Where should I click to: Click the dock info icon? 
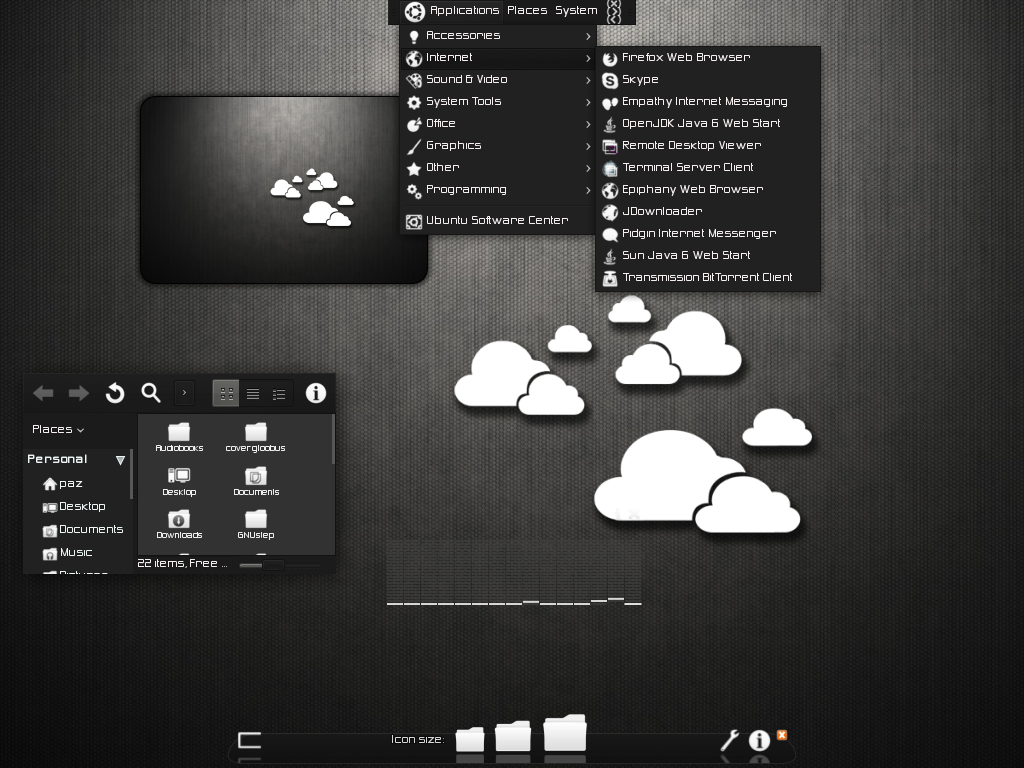(759, 740)
